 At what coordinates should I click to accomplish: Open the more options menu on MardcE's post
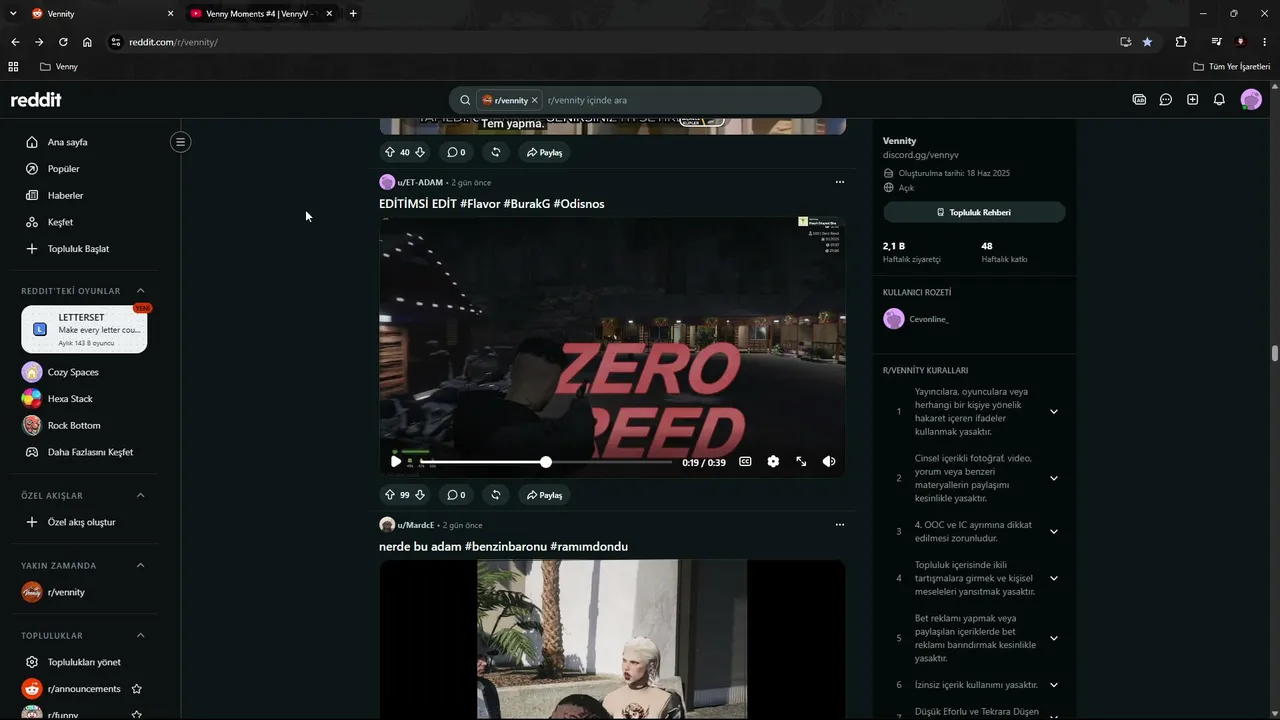[839, 525]
